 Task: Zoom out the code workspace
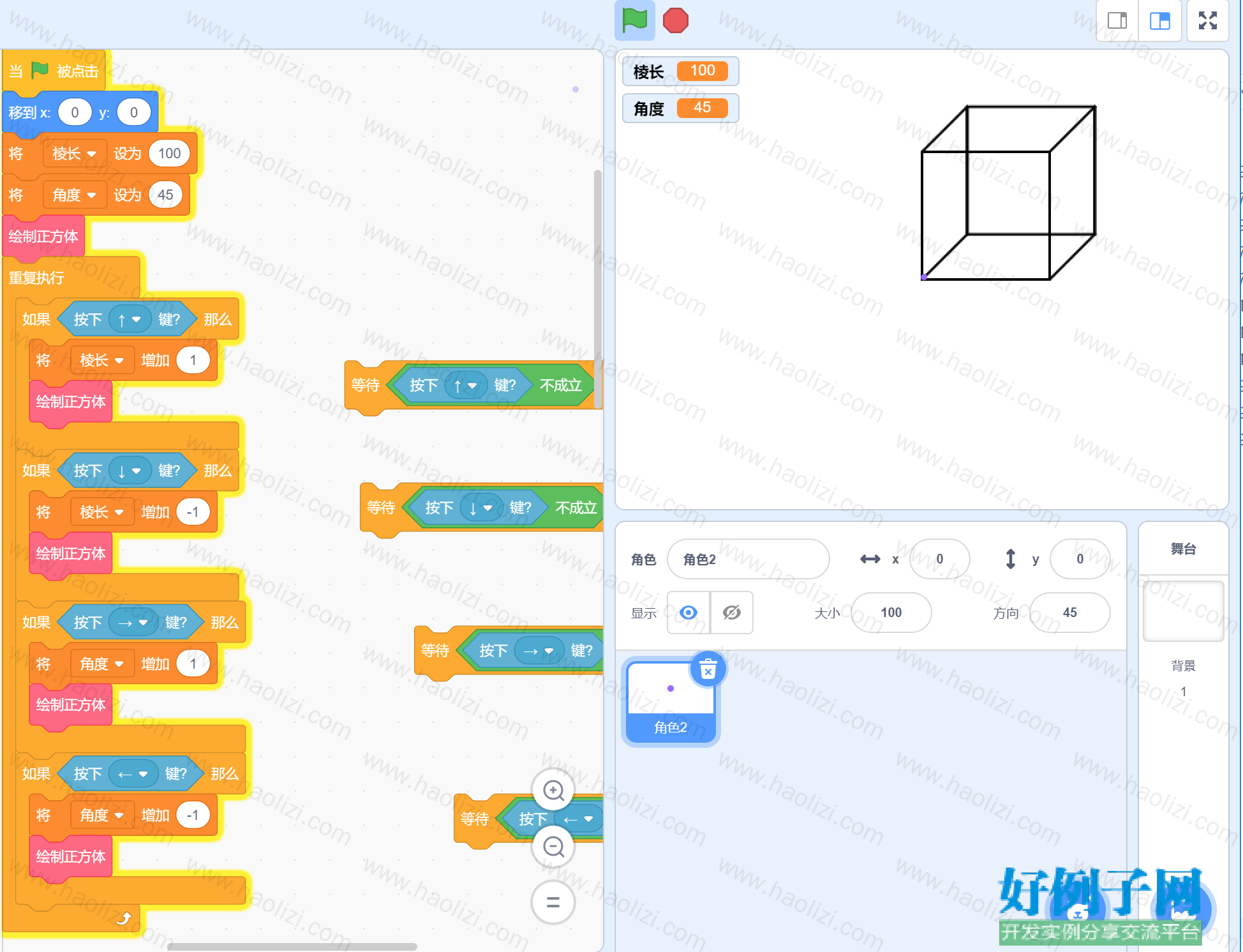pyautogui.click(x=553, y=847)
